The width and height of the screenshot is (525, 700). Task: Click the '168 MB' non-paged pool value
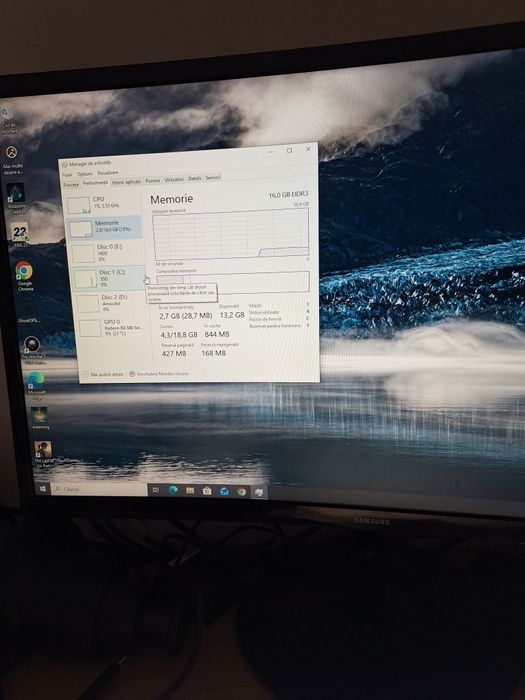pos(213,353)
